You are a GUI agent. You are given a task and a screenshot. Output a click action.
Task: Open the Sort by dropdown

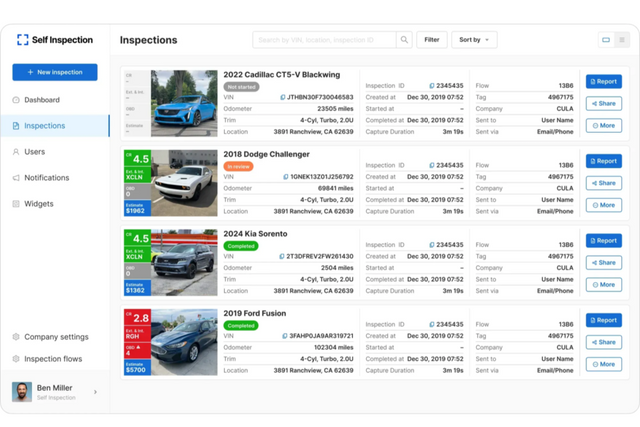point(474,40)
